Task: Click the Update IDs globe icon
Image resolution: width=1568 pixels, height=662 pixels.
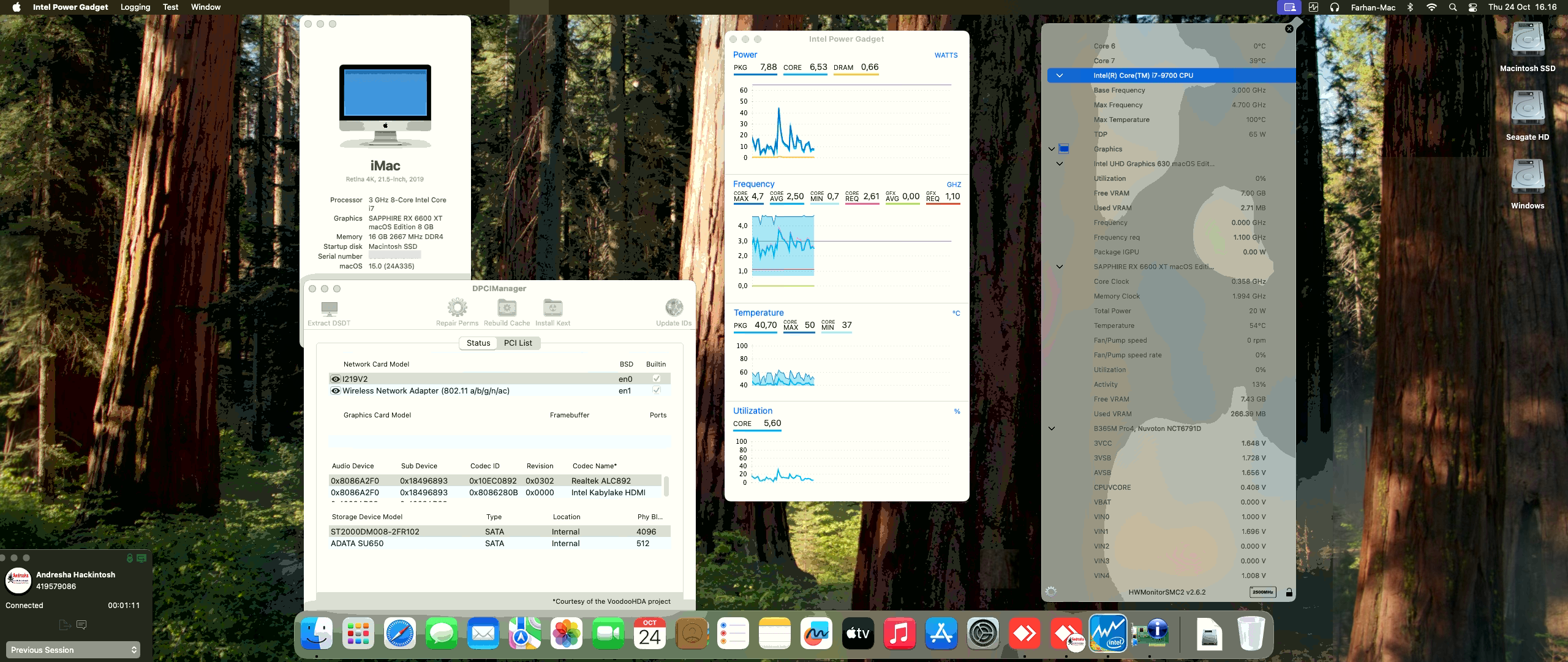Action: pyautogui.click(x=674, y=310)
